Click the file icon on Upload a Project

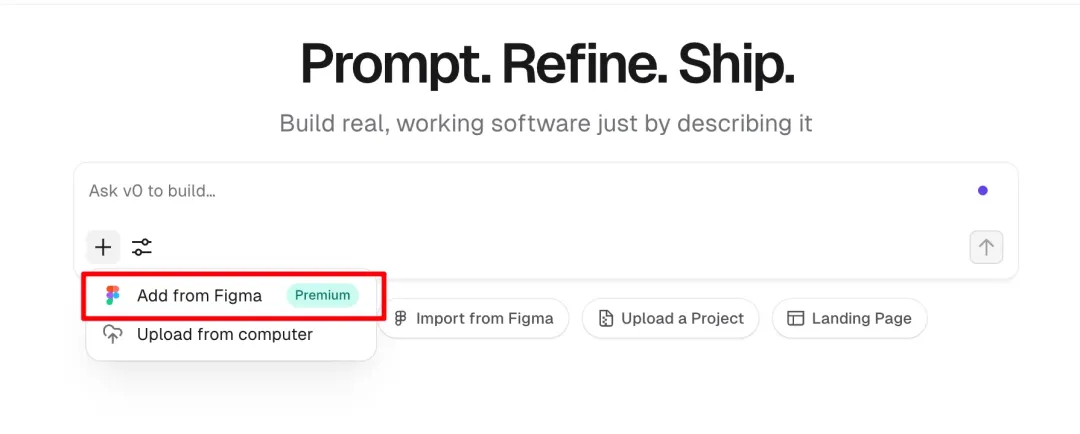[x=605, y=318]
